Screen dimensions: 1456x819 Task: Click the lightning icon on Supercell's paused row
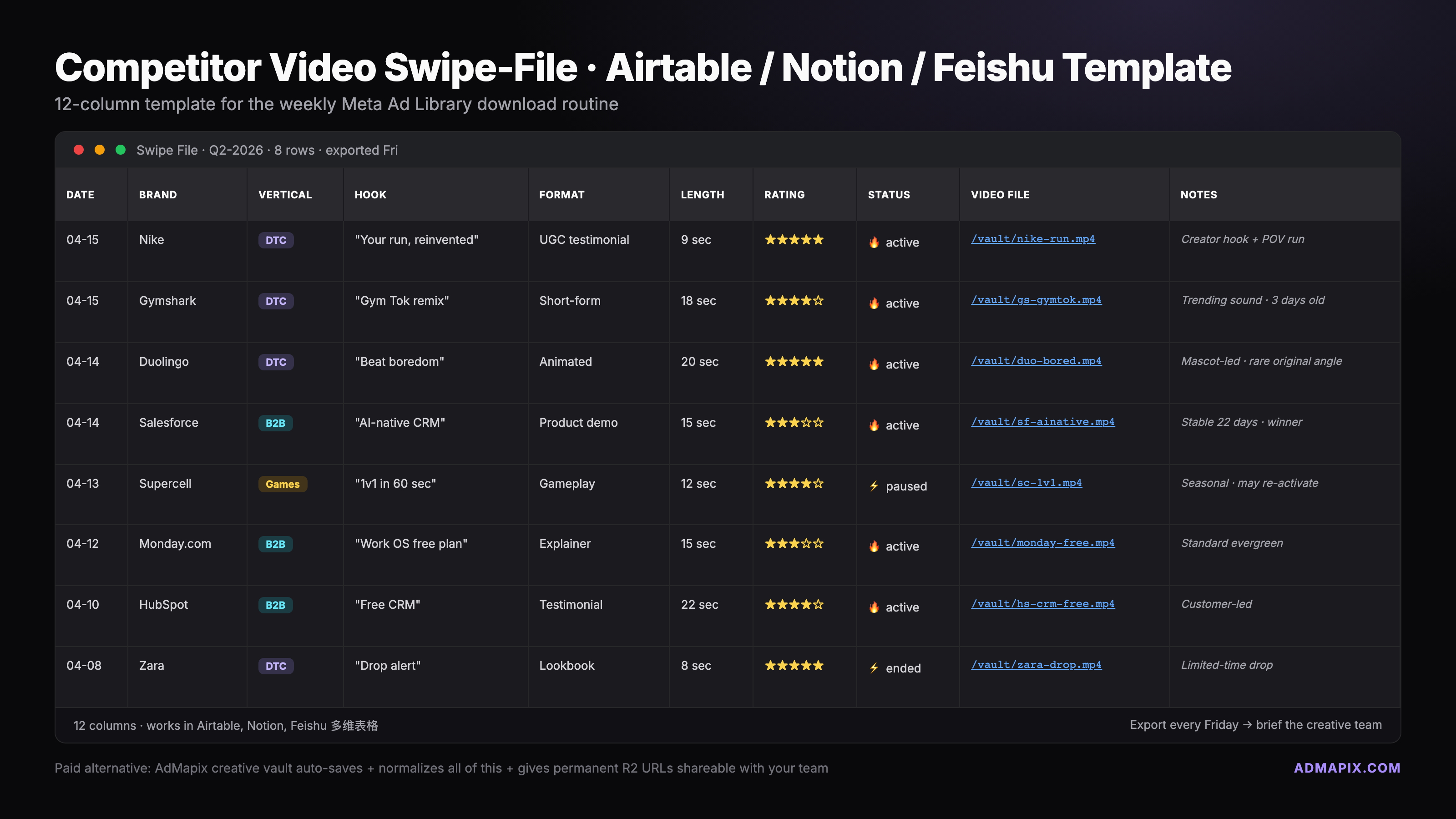874,485
